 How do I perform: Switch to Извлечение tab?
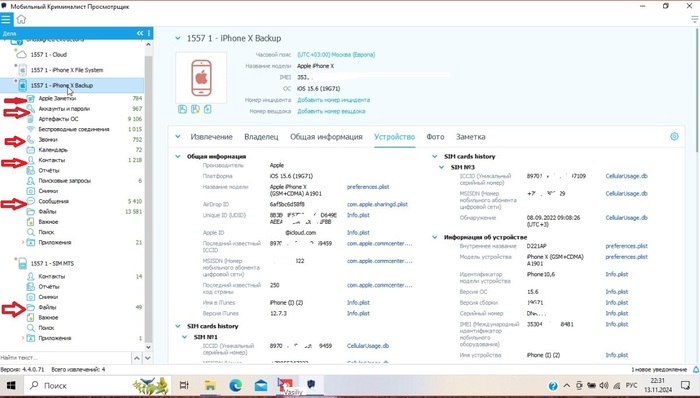pos(212,137)
